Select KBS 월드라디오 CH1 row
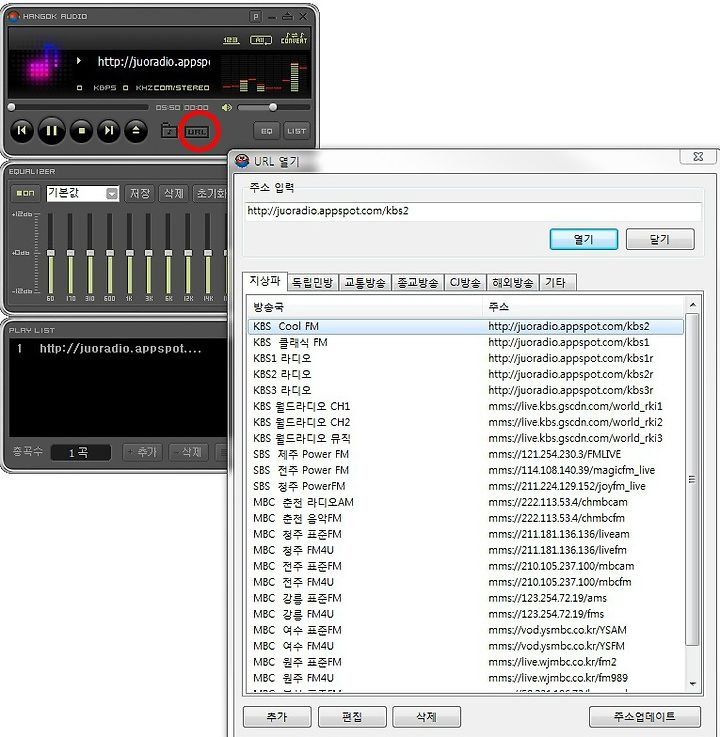This screenshot has height=737, width=720. 466,406
